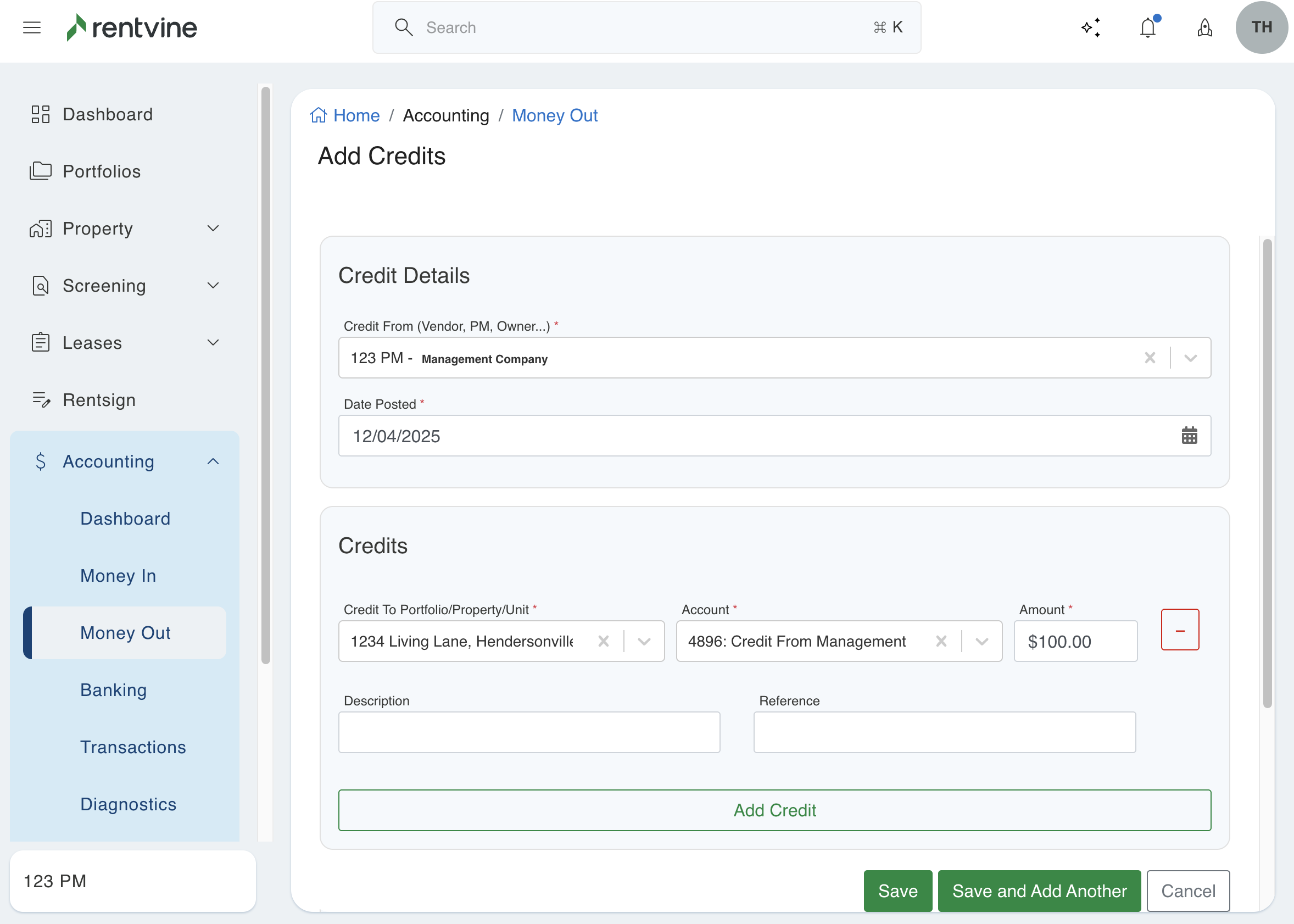Open the Credit To Portfolio/Property/Unit dropdown
The image size is (1294, 924).
coord(644,641)
